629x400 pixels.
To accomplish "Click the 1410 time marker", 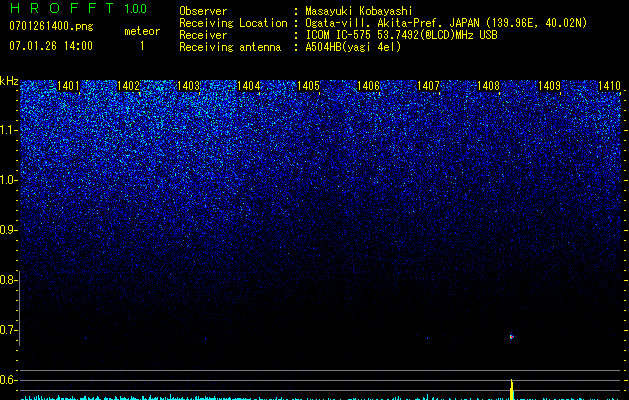I will coord(609,86).
